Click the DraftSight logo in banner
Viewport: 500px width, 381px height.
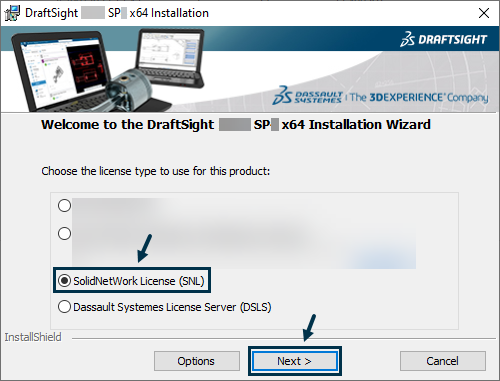point(443,39)
